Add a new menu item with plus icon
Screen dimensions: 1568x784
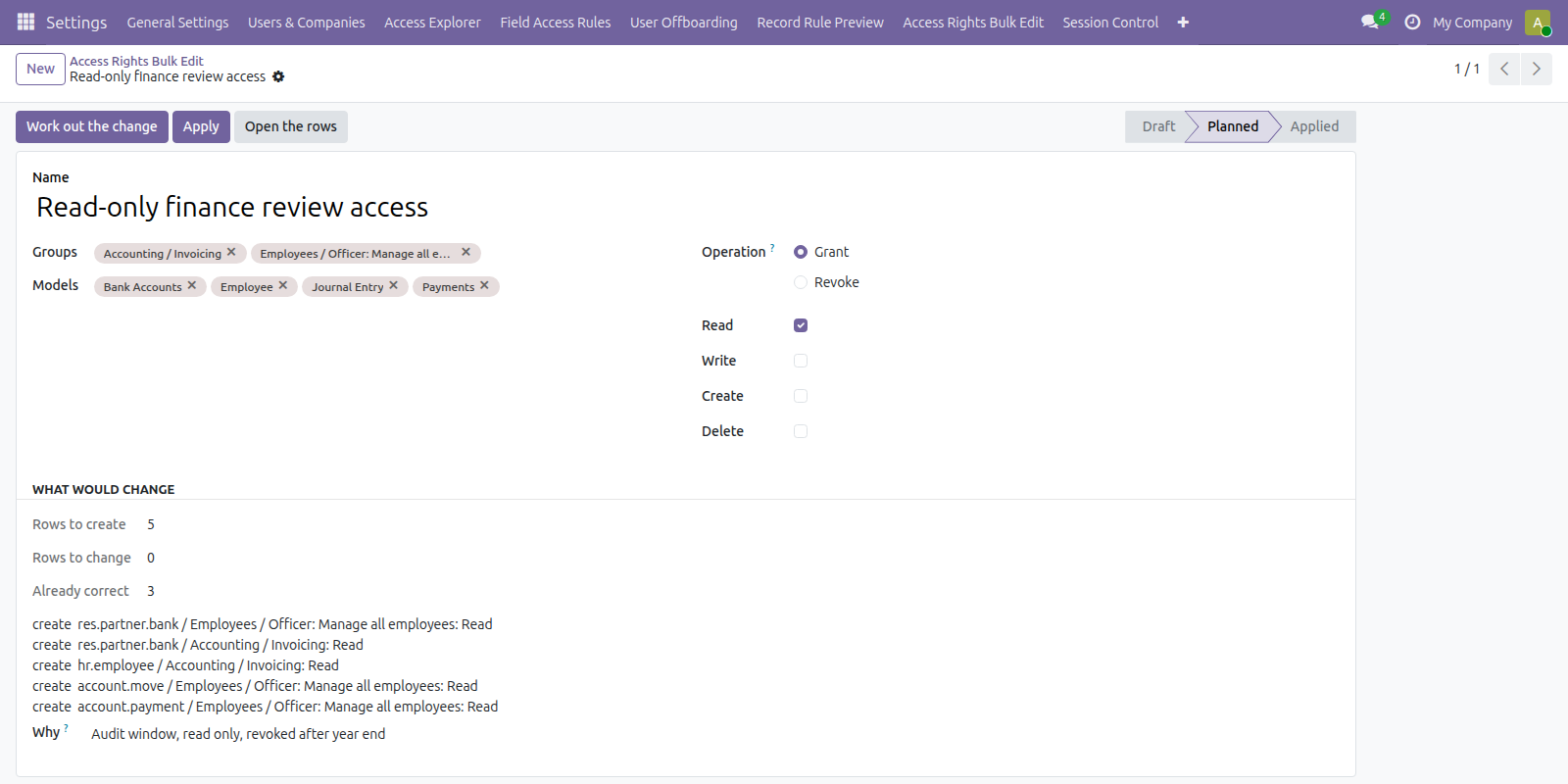[x=1183, y=23]
